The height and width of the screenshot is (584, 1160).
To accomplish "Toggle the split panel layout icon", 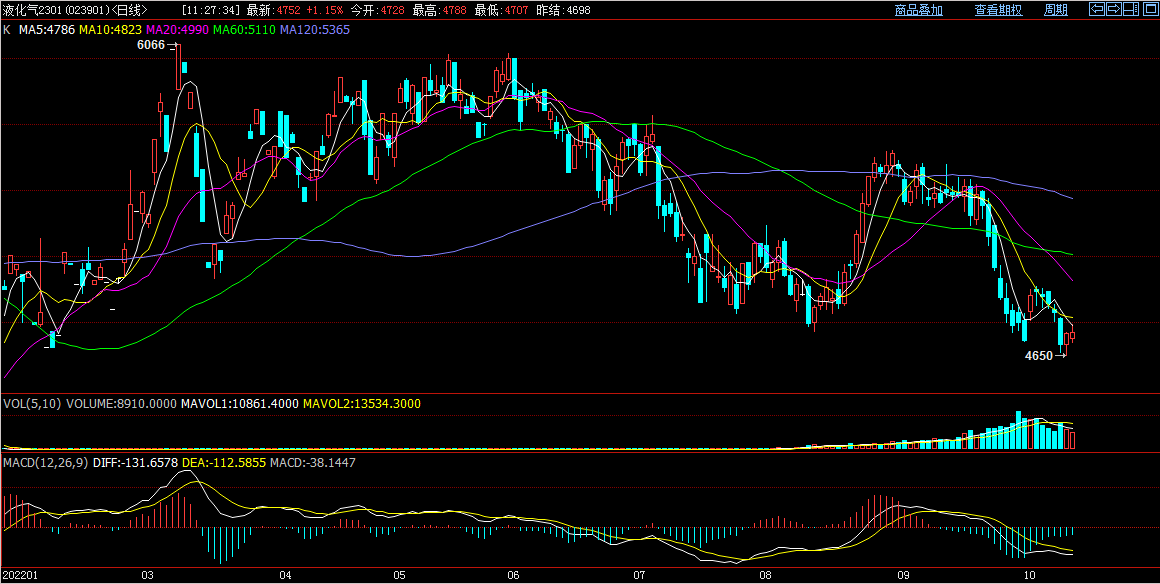I will click(1130, 9).
